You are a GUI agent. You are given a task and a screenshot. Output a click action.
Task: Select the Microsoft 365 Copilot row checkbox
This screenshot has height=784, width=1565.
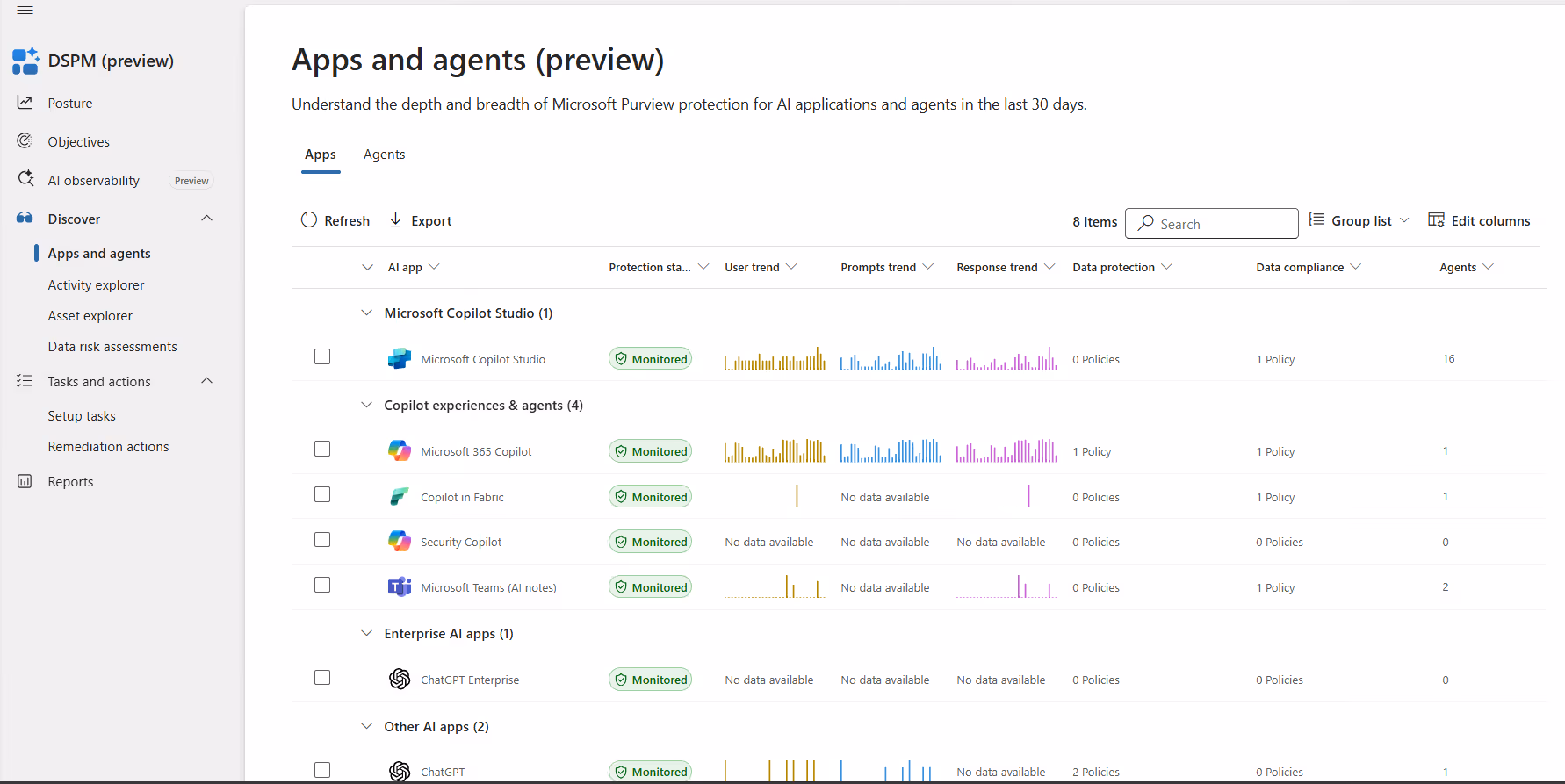point(322,449)
